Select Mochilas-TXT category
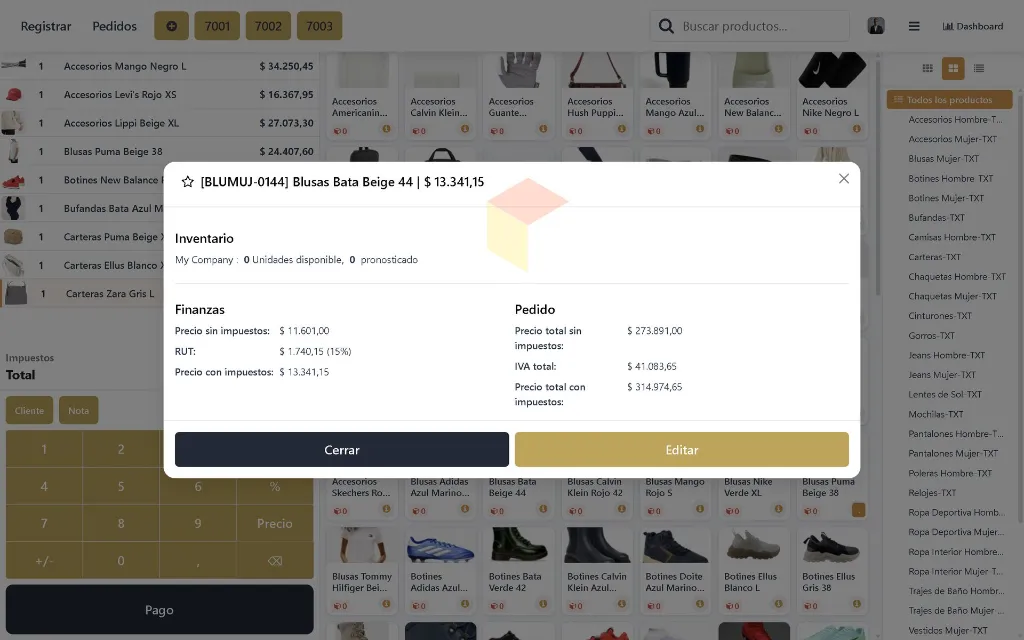Screen dimensions: 1024x640 tap(935, 414)
